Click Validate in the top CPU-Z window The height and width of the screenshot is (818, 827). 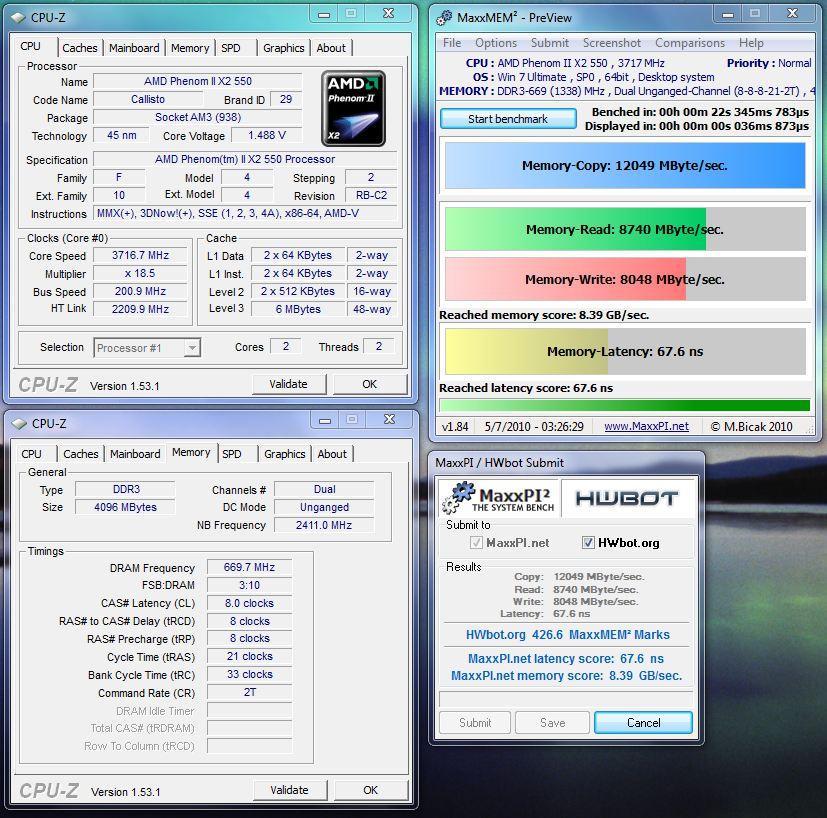point(289,384)
